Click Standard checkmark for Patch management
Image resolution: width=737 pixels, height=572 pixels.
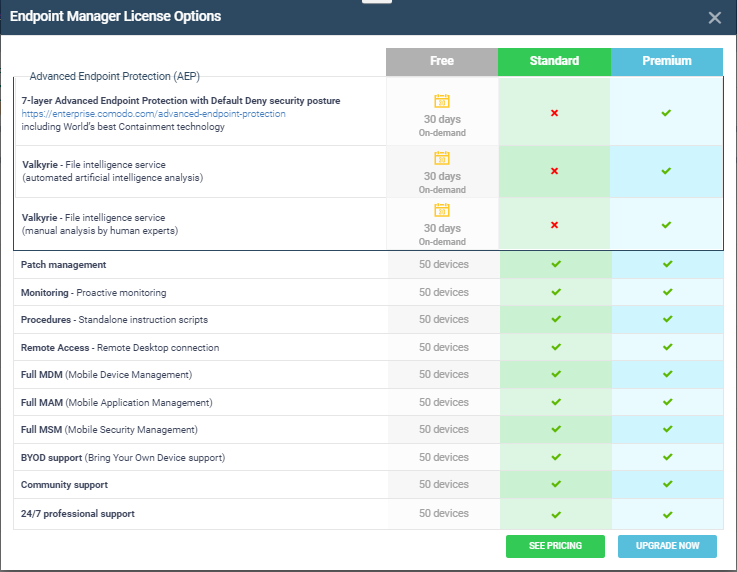[556, 264]
